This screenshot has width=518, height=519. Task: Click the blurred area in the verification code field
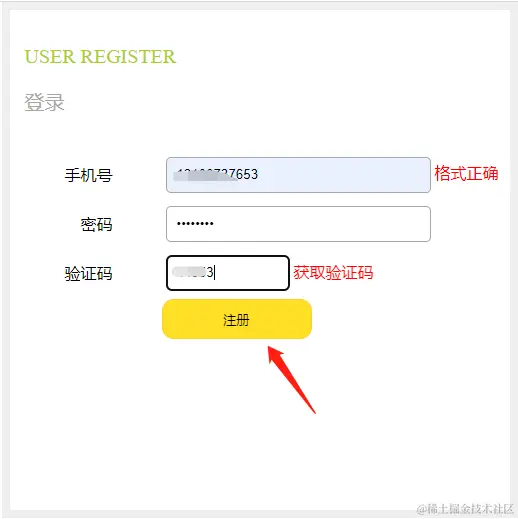(x=189, y=272)
